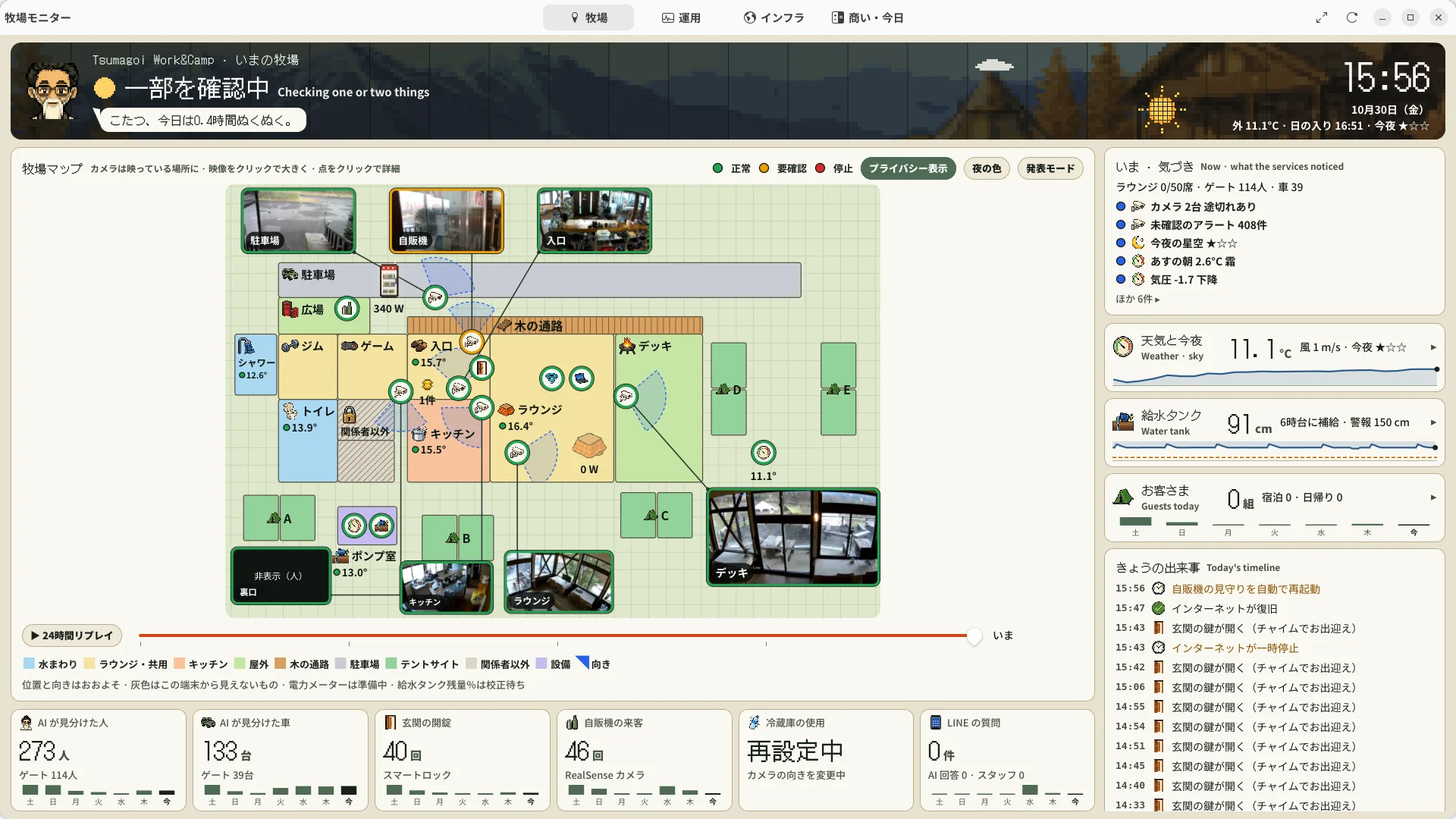This screenshot has width=1456, height=819.
Task: Click the door sensor marker at 入口
Action: [x=482, y=369]
